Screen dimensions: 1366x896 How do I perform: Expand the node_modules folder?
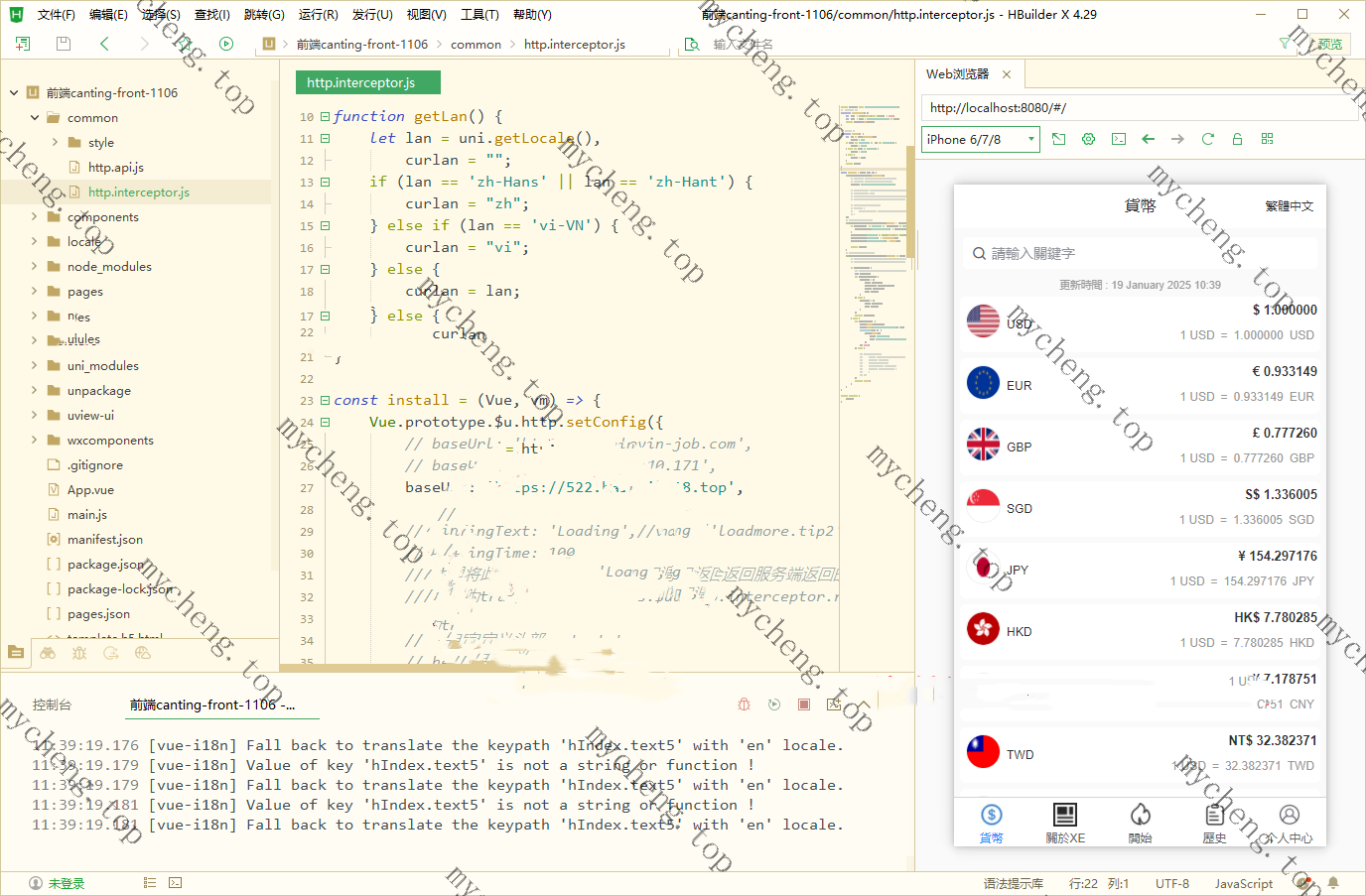pyautogui.click(x=35, y=267)
